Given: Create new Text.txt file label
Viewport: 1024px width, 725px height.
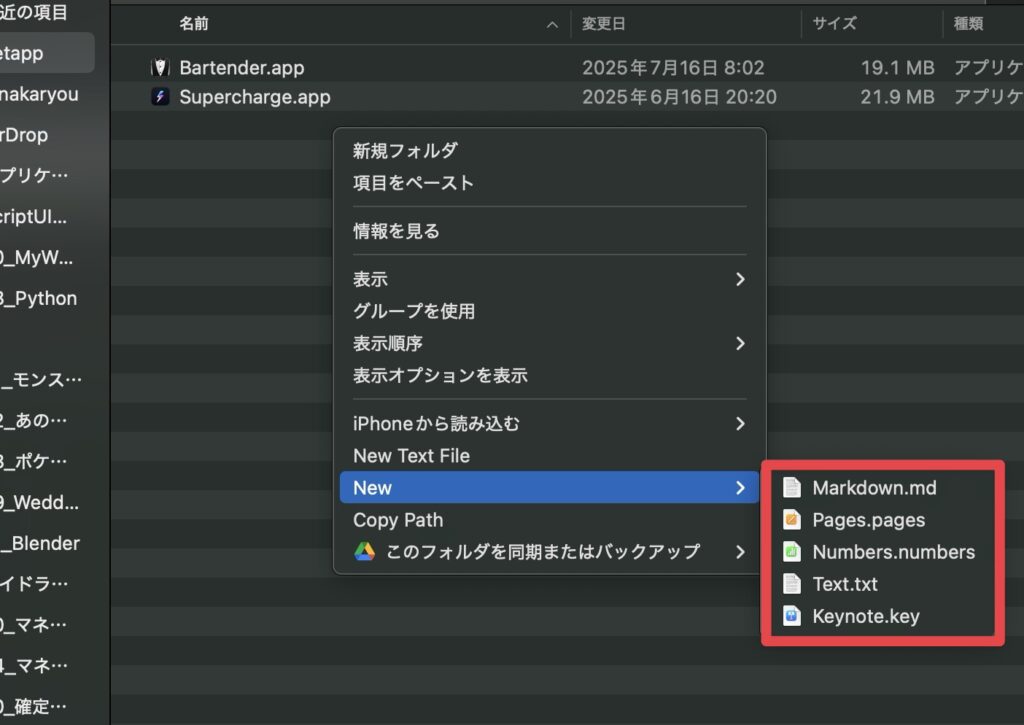Looking at the screenshot, I should [845, 584].
